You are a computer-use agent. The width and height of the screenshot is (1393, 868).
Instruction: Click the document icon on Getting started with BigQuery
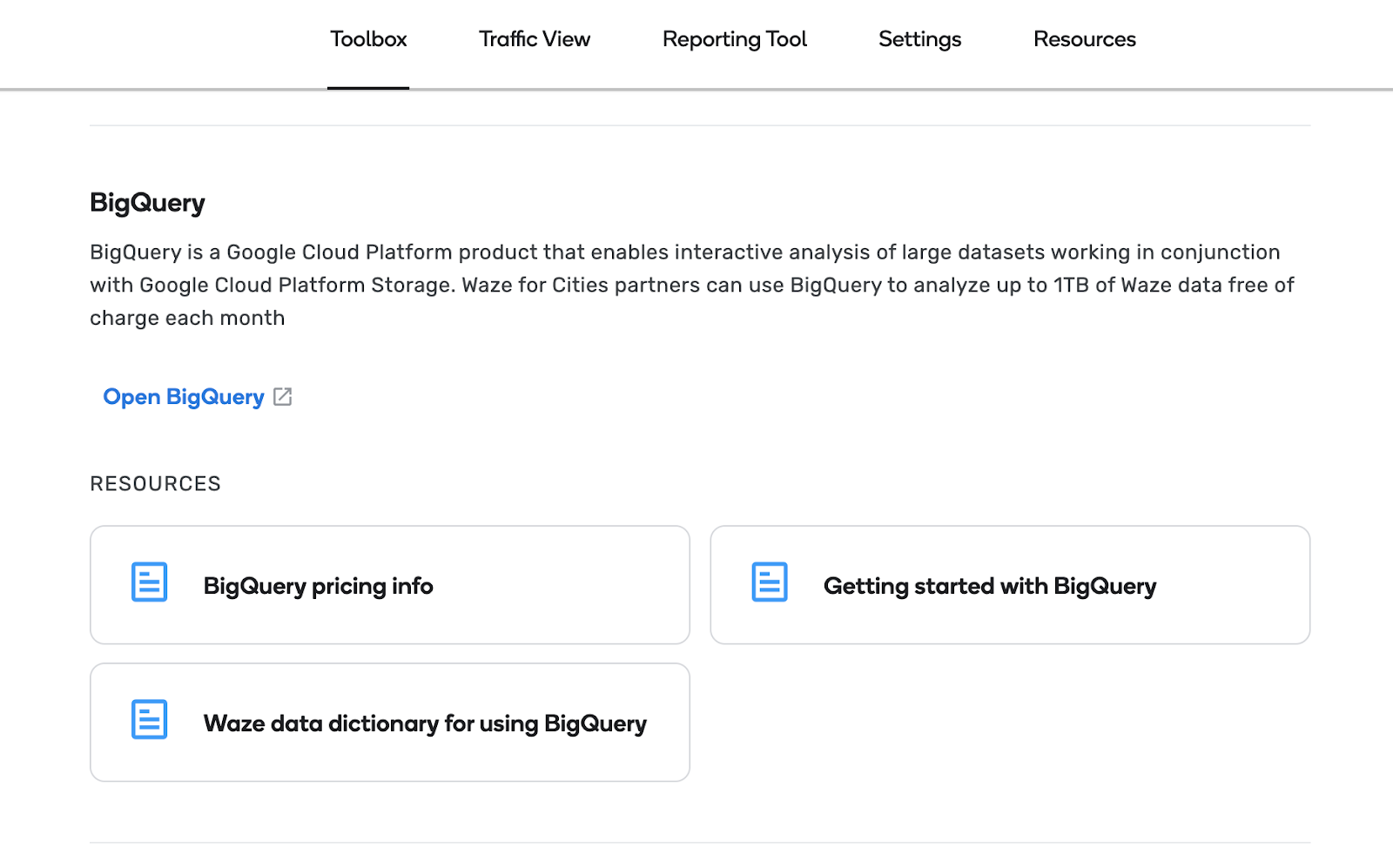point(770,582)
